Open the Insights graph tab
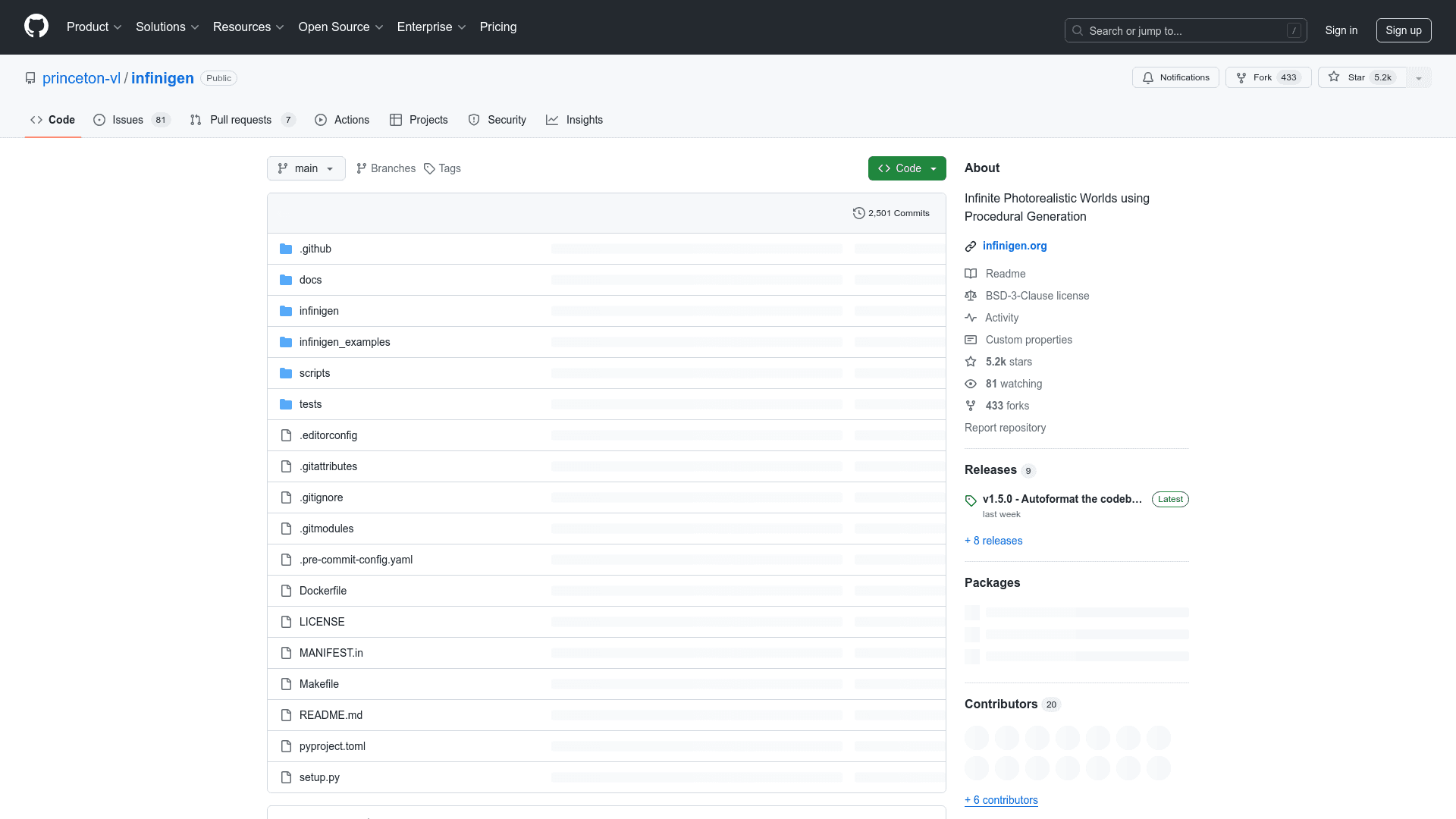This screenshot has height=819, width=1456. [x=574, y=120]
